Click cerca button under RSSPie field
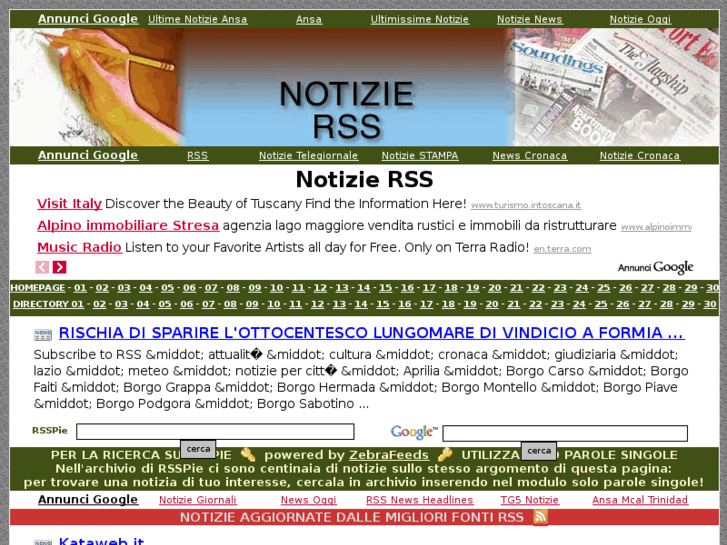 [198, 449]
